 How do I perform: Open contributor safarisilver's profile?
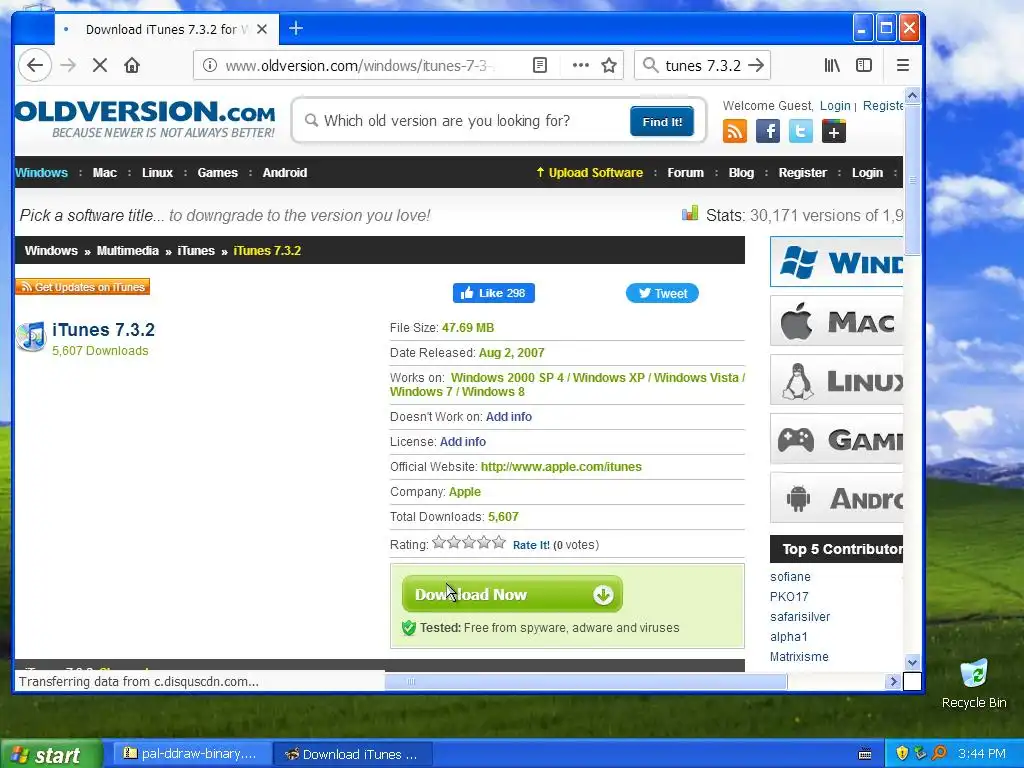coord(800,616)
